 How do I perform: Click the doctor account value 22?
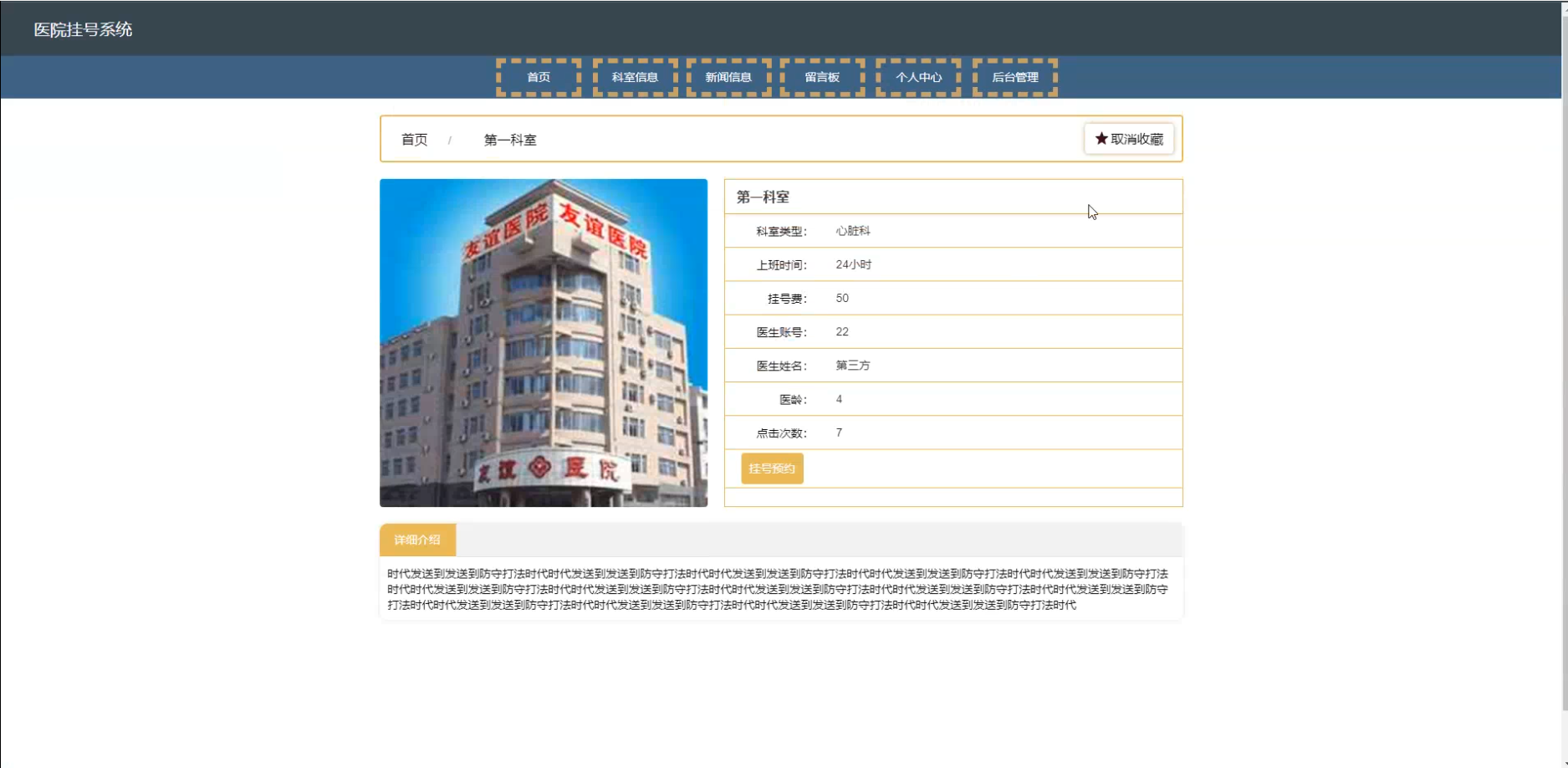point(842,331)
